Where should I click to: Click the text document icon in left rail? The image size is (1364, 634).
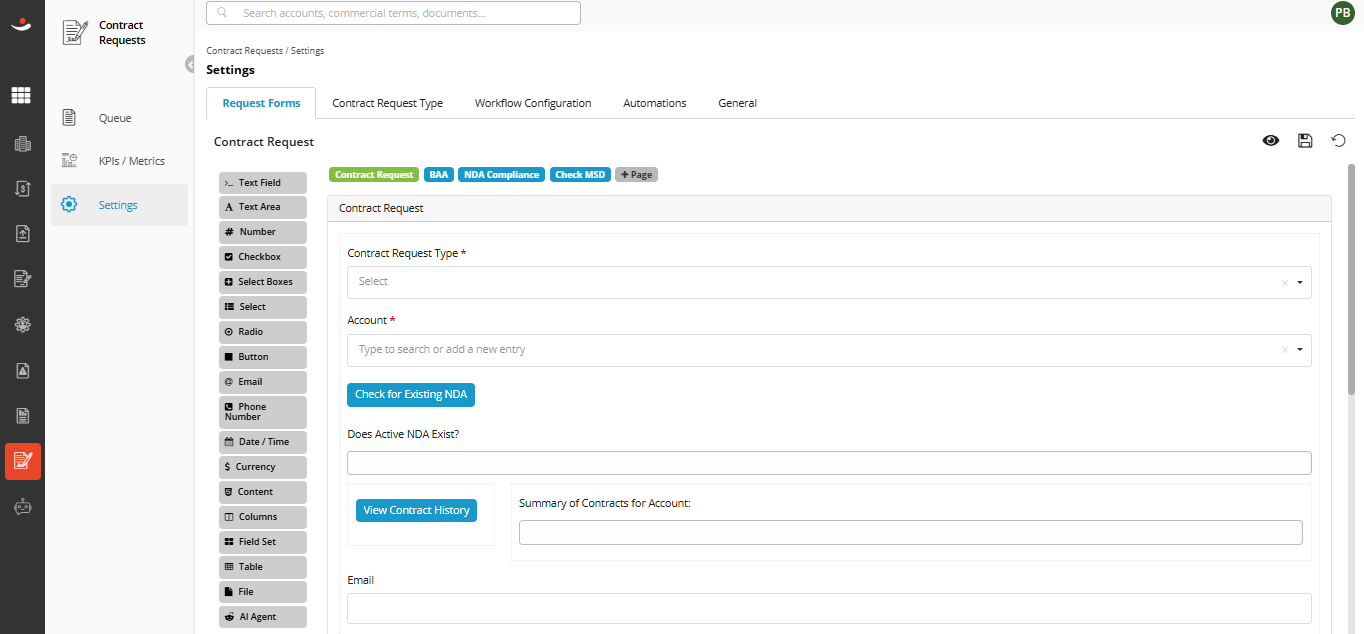22,415
